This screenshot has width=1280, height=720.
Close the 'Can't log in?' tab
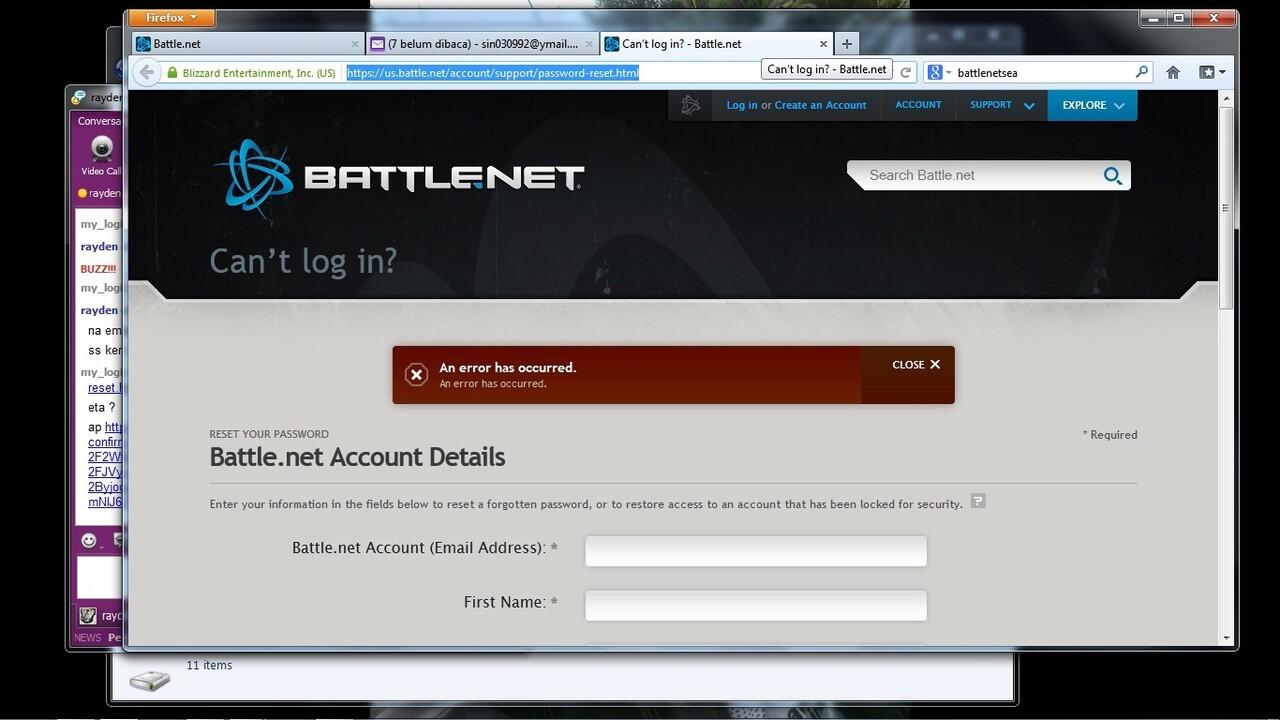point(824,44)
